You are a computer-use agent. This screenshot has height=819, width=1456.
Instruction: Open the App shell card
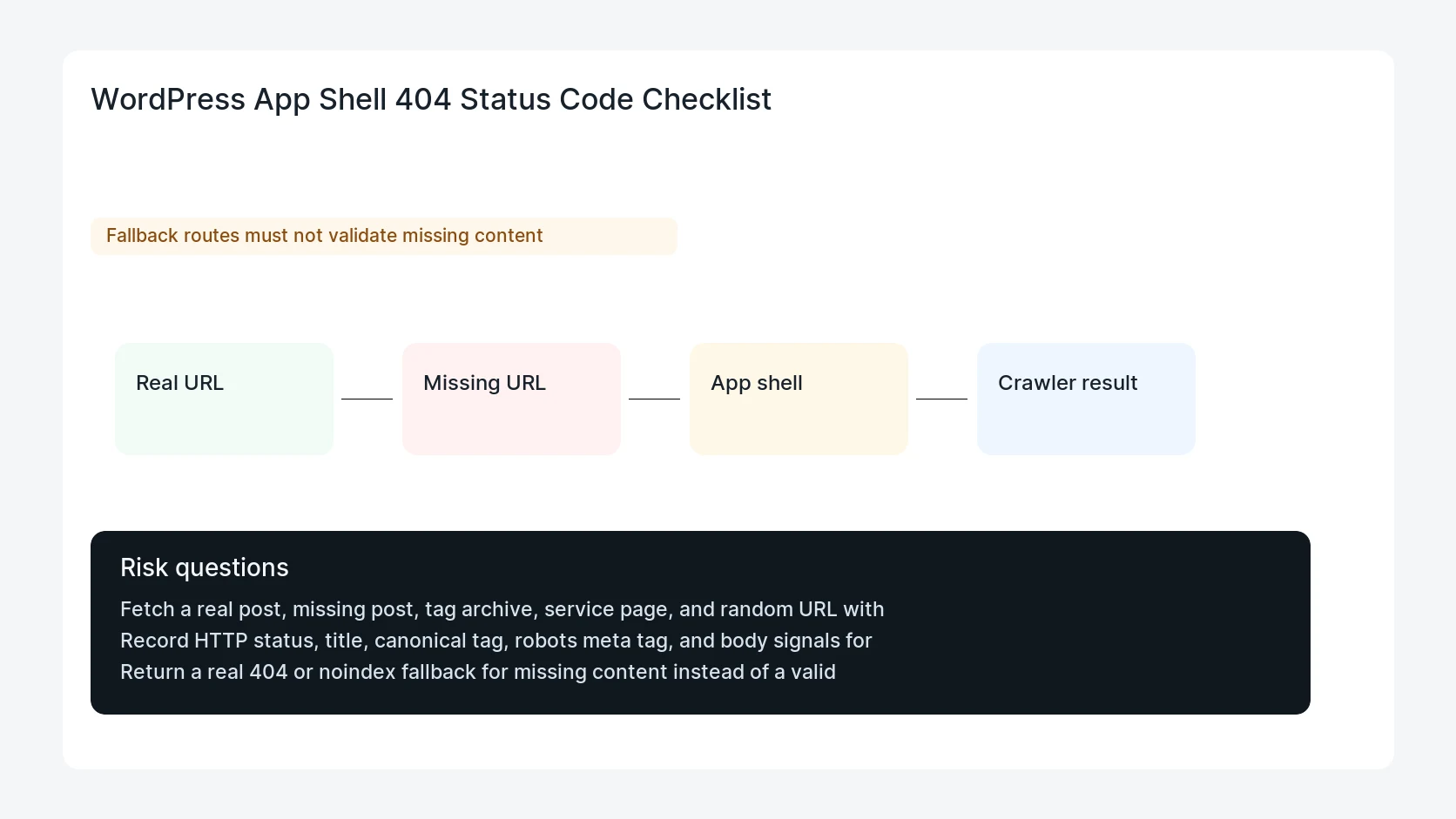coord(799,399)
